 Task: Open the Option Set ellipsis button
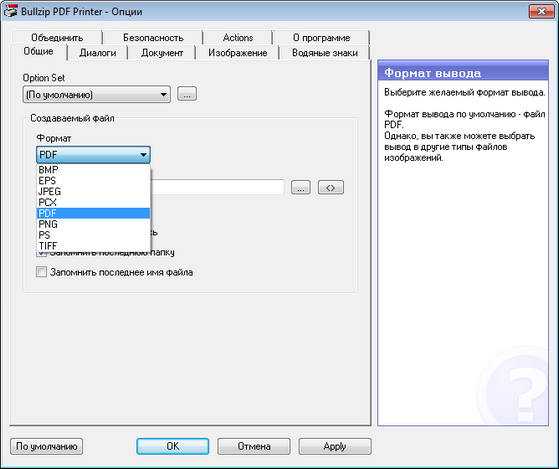coord(187,94)
